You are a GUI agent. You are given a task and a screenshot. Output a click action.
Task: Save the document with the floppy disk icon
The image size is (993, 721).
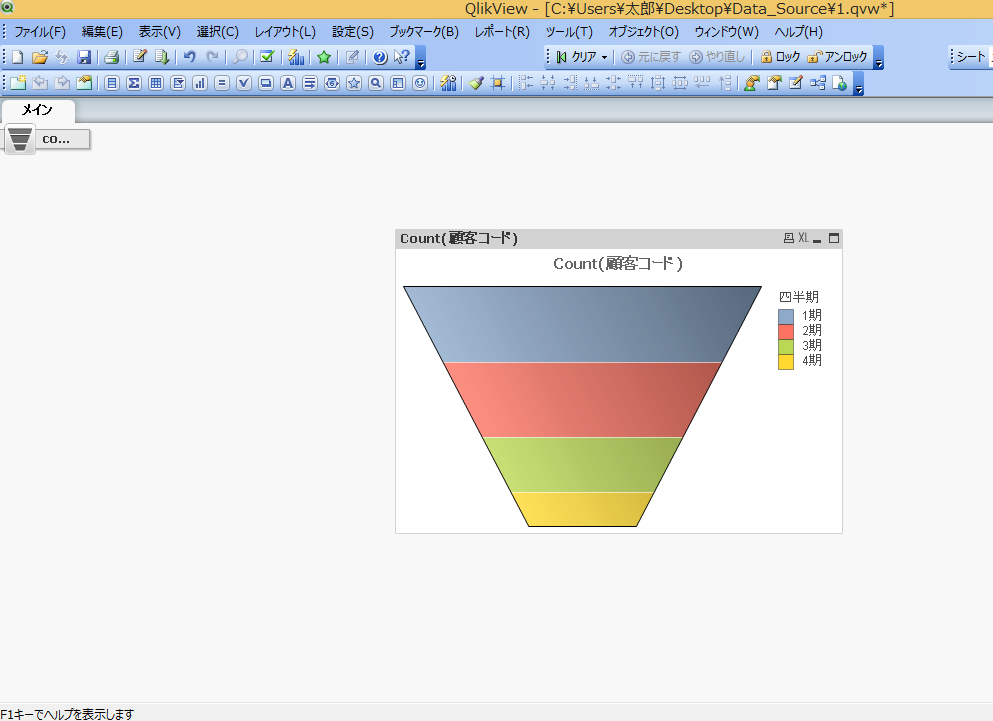(x=84, y=57)
